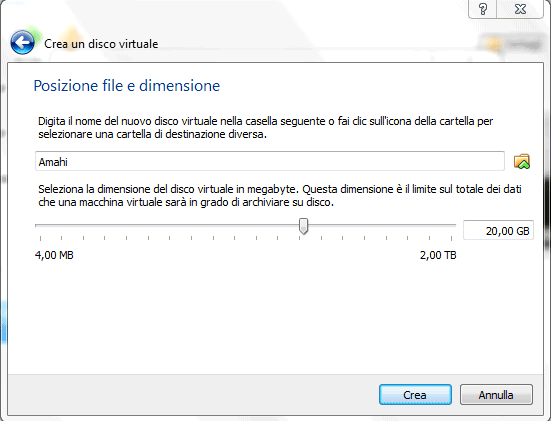Click the Posizione file e dimensione heading
This screenshot has height=421, width=551.
click(127, 86)
